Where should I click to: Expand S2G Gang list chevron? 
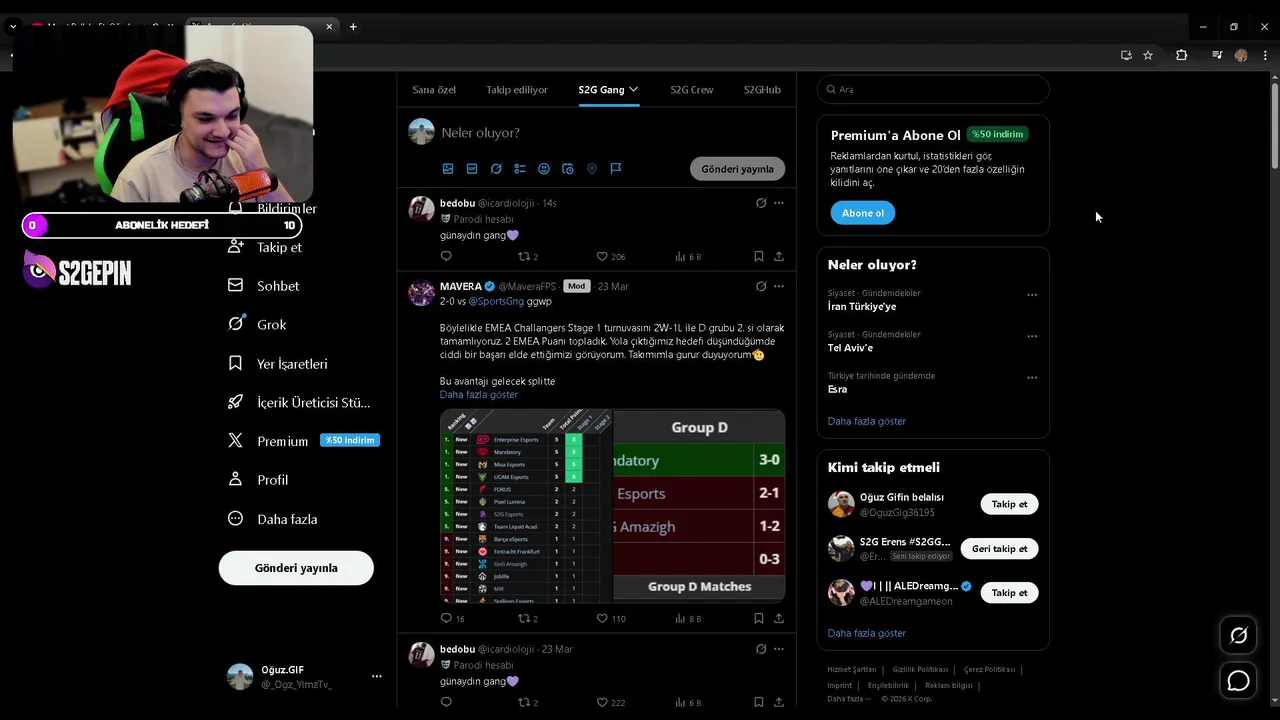633,89
